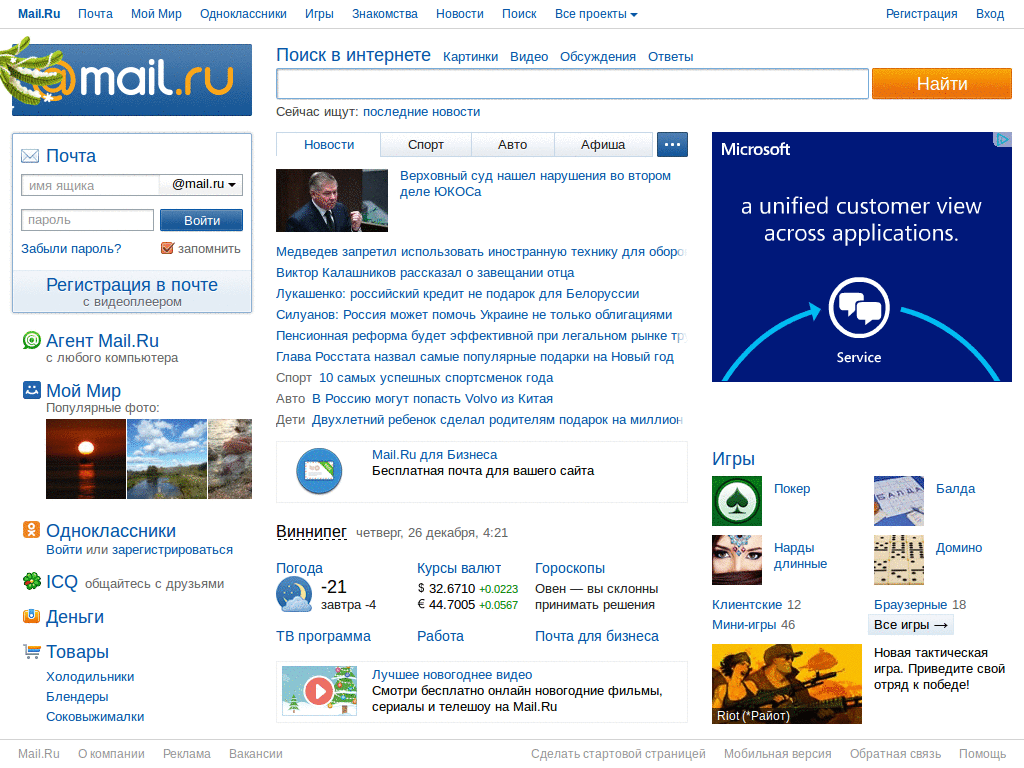
Task: Open Знакомства in the top navigation
Action: click(x=385, y=14)
